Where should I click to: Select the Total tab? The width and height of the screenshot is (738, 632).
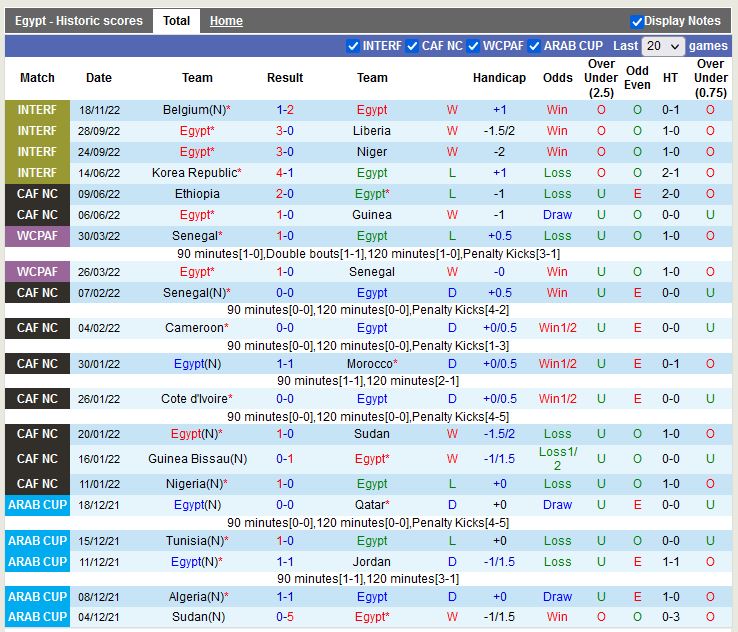176,21
